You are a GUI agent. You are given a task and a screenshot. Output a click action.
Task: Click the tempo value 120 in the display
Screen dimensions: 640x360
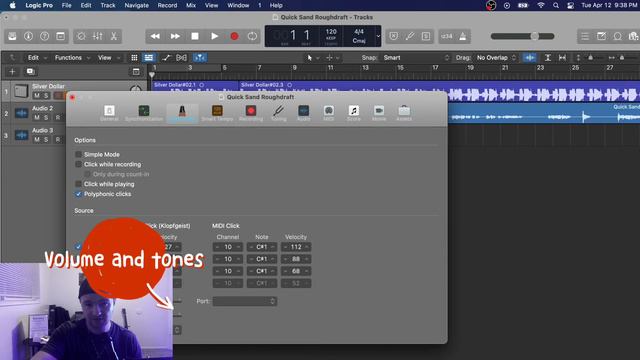click(331, 32)
